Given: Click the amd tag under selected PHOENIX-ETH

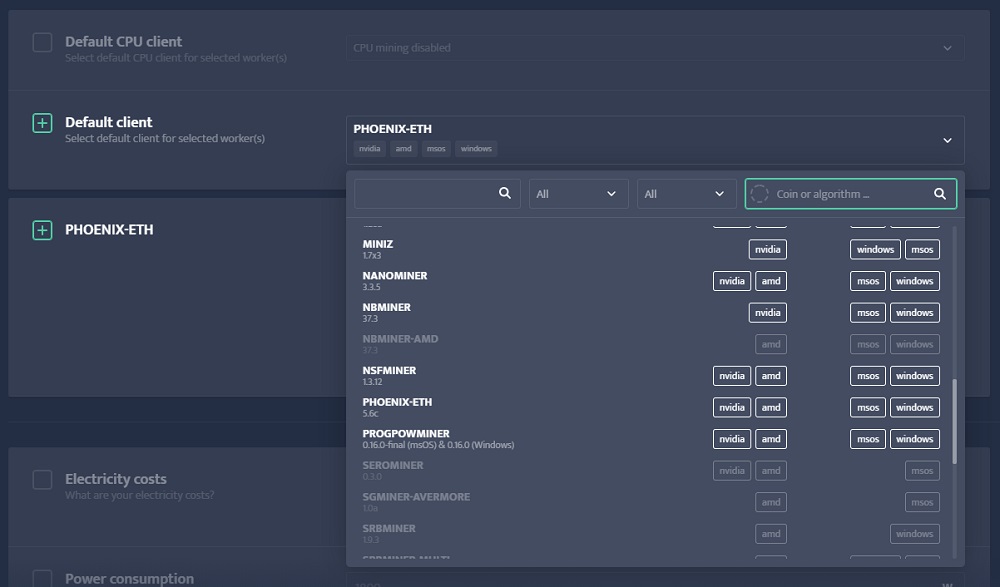Looking at the screenshot, I should click(403, 149).
